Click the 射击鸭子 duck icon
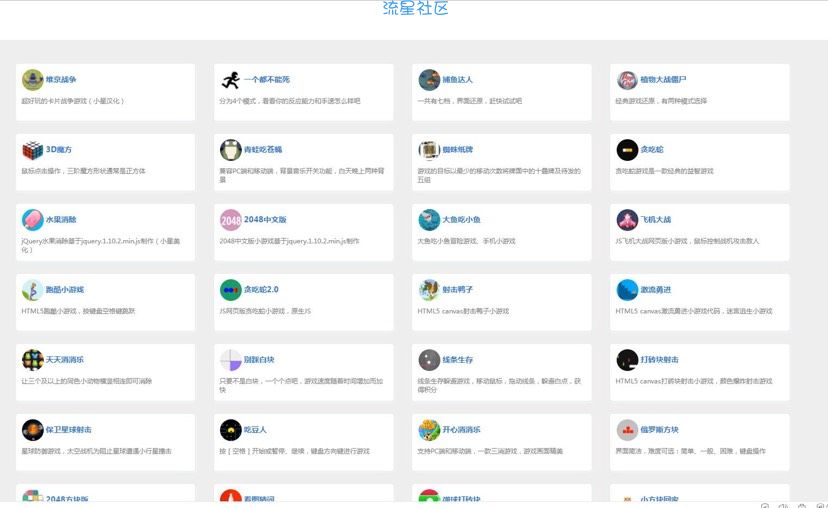828x508 pixels. click(429, 290)
